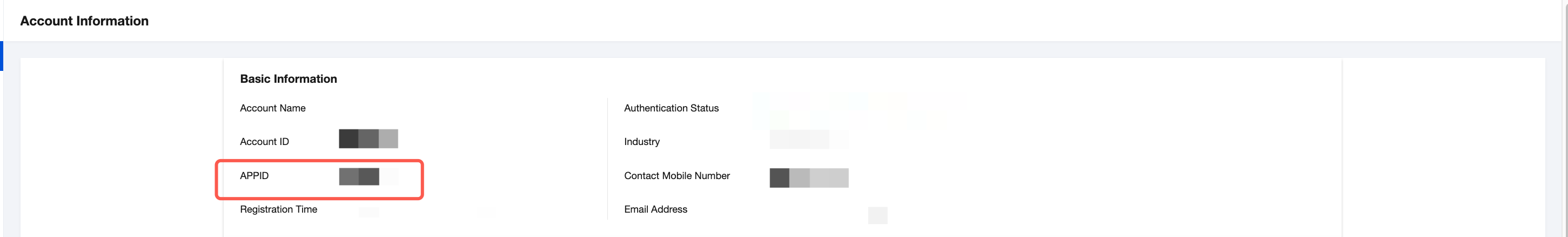This screenshot has width=1568, height=237.
Task: Click the Account Name label
Action: 273,108
